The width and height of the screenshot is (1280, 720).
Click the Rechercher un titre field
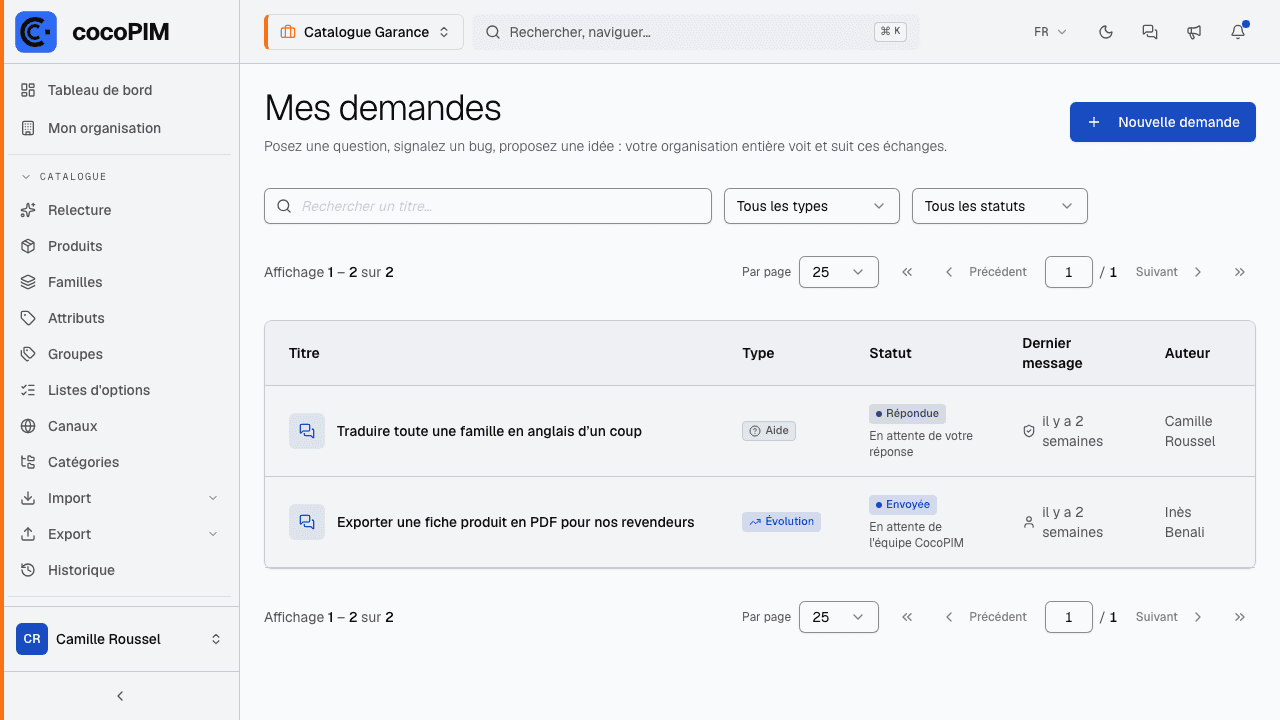point(488,206)
